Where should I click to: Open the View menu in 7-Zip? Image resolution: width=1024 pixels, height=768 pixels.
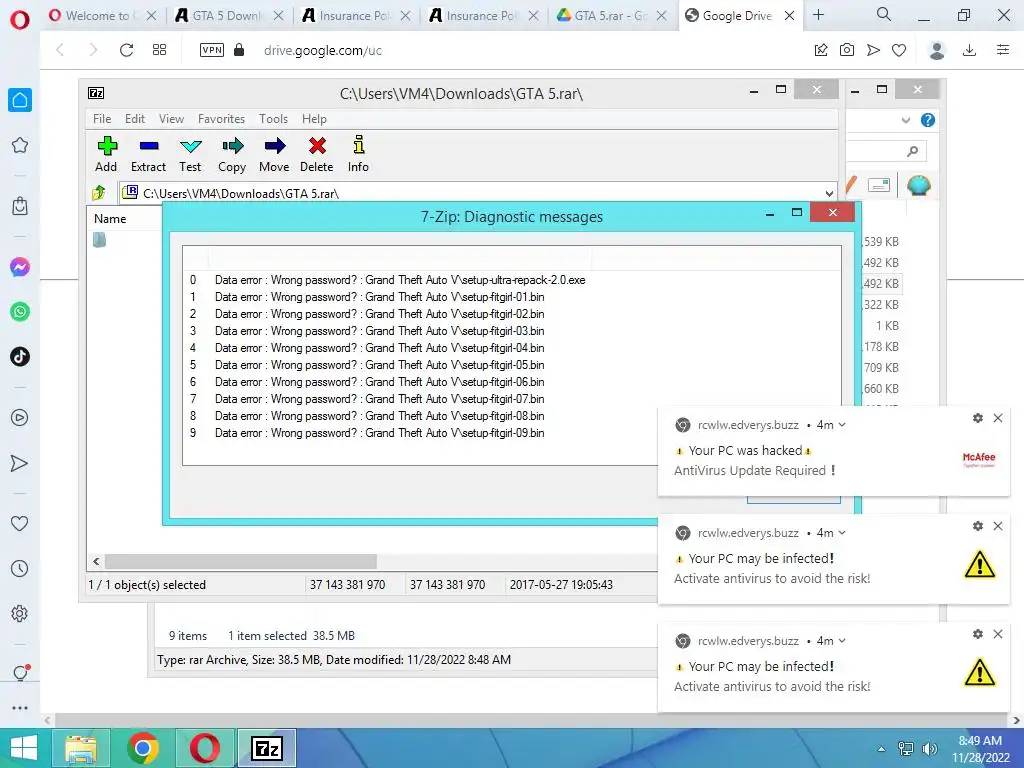click(x=171, y=119)
